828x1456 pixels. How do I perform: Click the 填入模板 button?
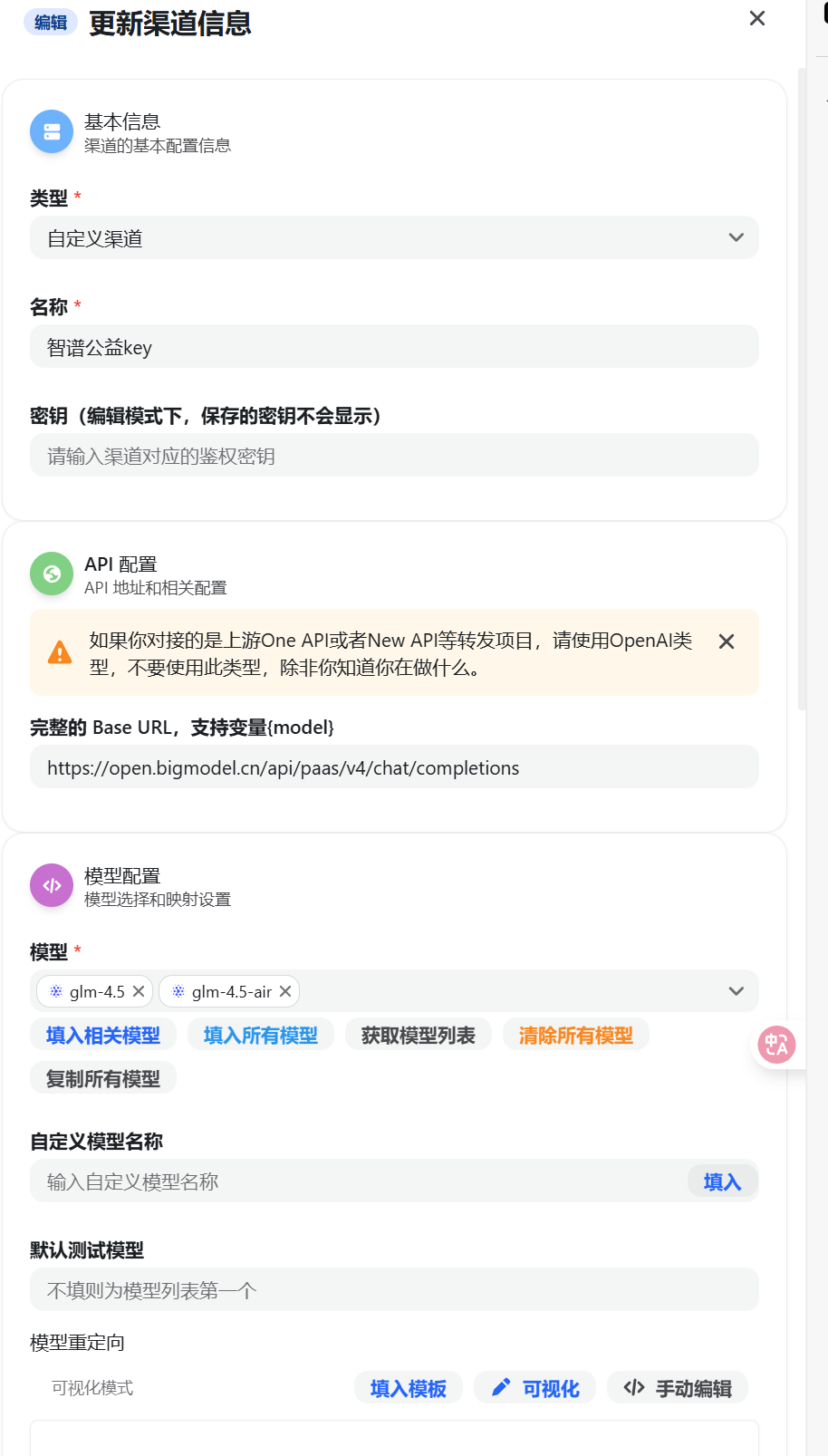point(409,1387)
